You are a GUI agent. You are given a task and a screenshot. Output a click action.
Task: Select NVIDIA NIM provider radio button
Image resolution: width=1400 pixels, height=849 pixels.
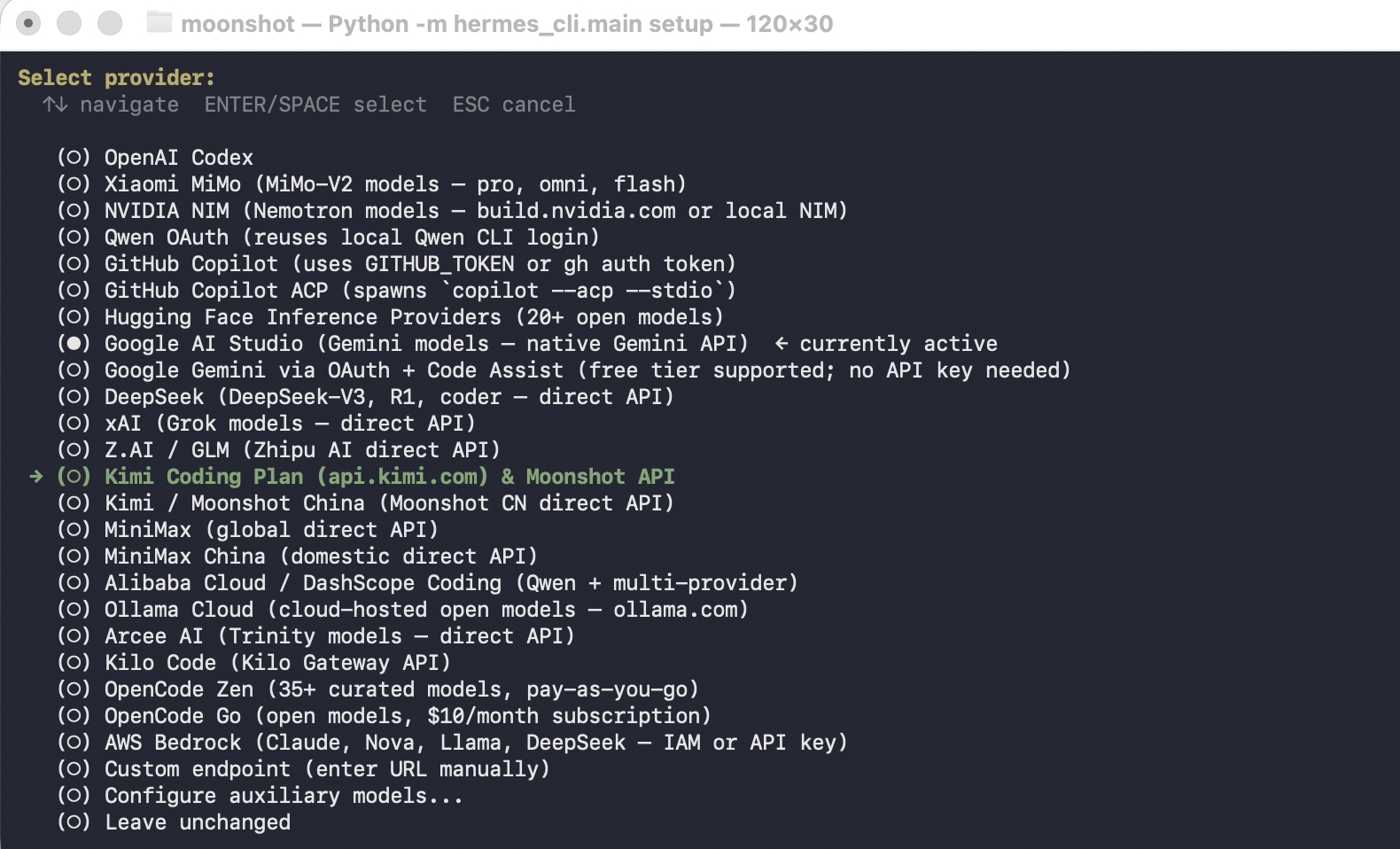pyautogui.click(x=74, y=211)
